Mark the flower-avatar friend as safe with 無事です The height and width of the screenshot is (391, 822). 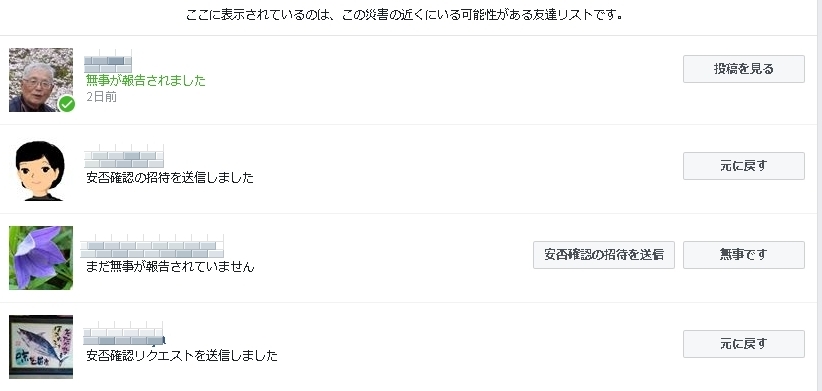coord(743,255)
